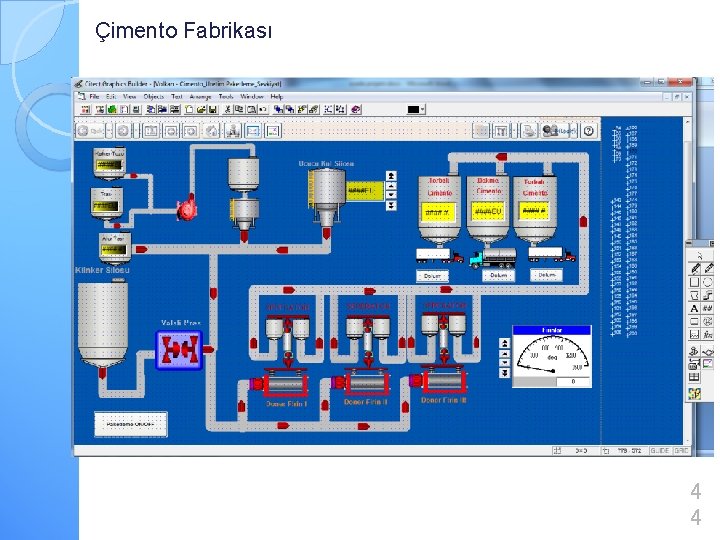Click the right Dolum button under truck

tap(546, 275)
